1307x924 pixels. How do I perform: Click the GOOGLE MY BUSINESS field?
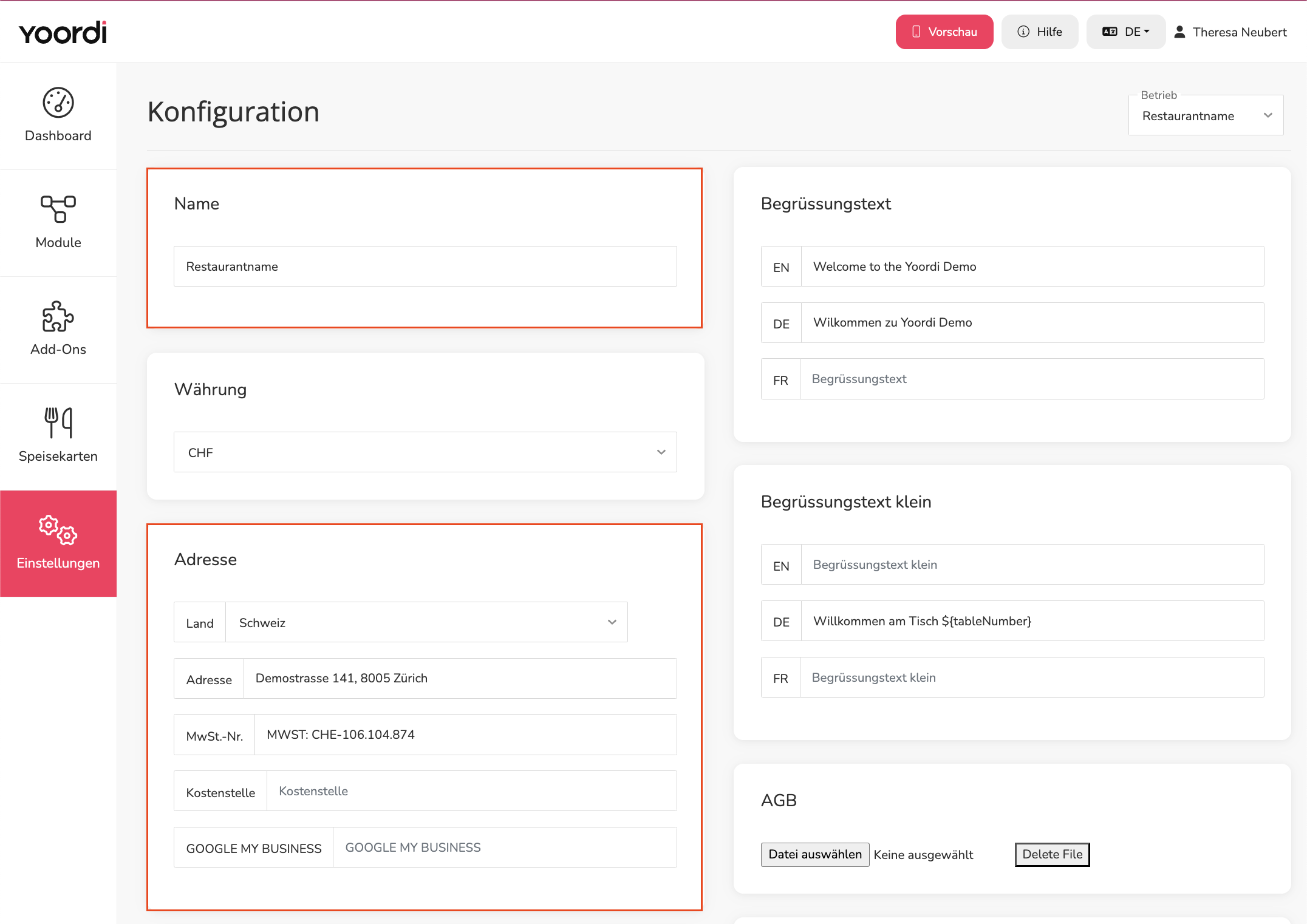coord(505,848)
